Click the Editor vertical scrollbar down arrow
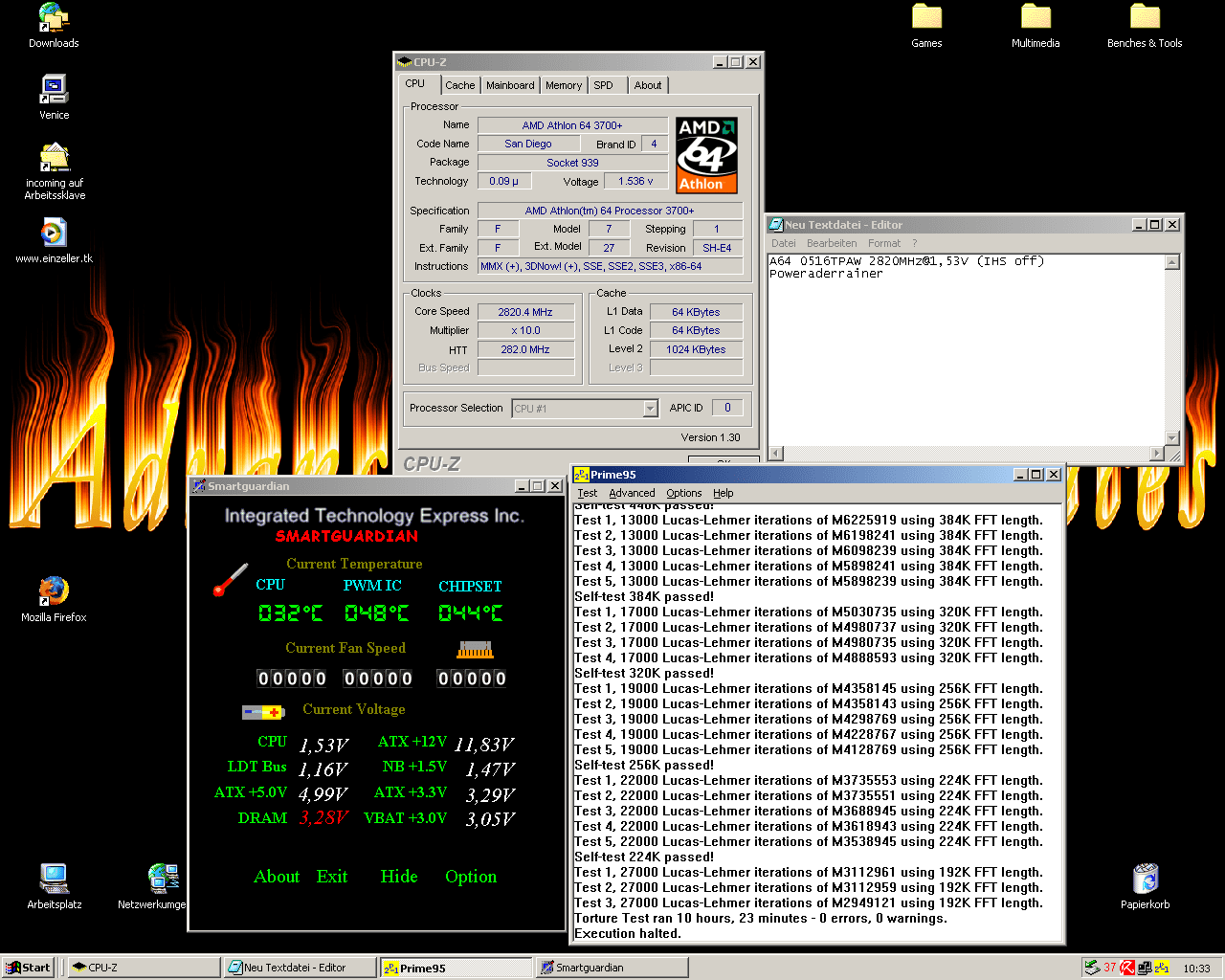The image size is (1225, 980). pyautogui.click(x=1172, y=438)
